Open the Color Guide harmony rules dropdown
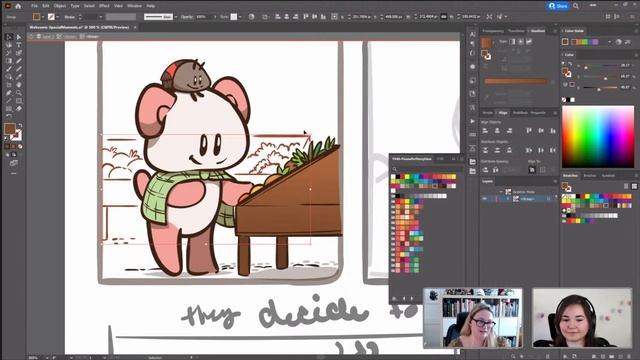This screenshot has width=640, height=360. [609, 42]
